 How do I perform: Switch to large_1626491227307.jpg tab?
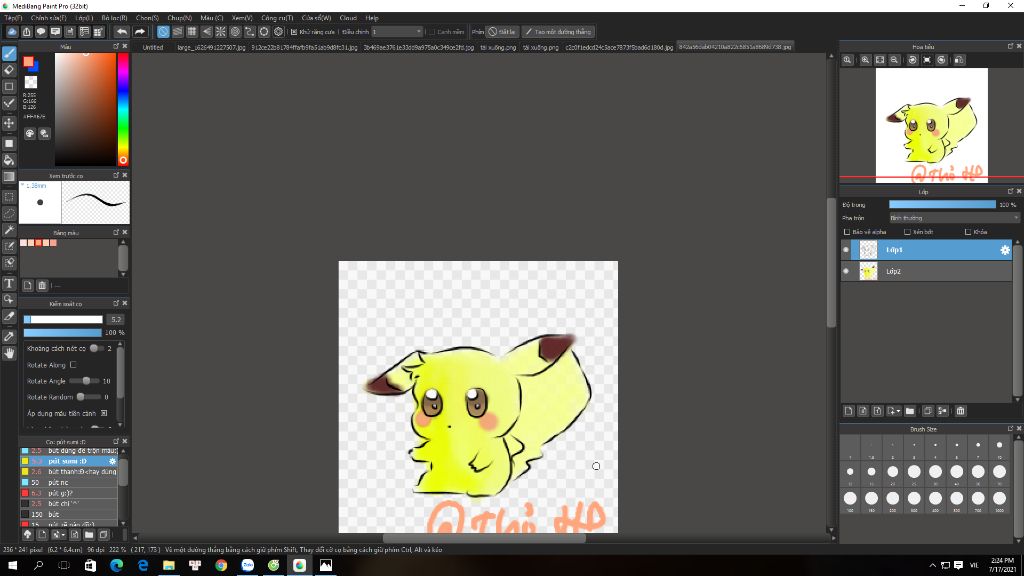(211, 48)
